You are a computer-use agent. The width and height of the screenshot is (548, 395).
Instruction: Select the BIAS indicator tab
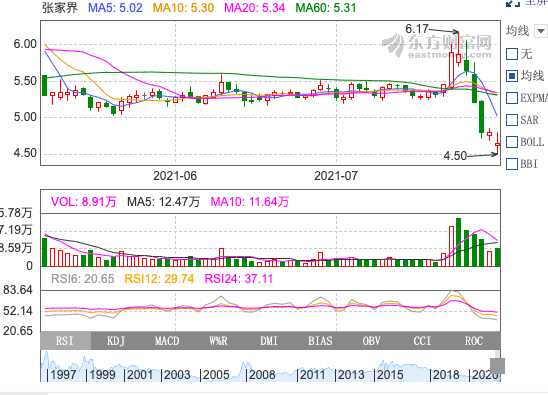[x=320, y=341]
